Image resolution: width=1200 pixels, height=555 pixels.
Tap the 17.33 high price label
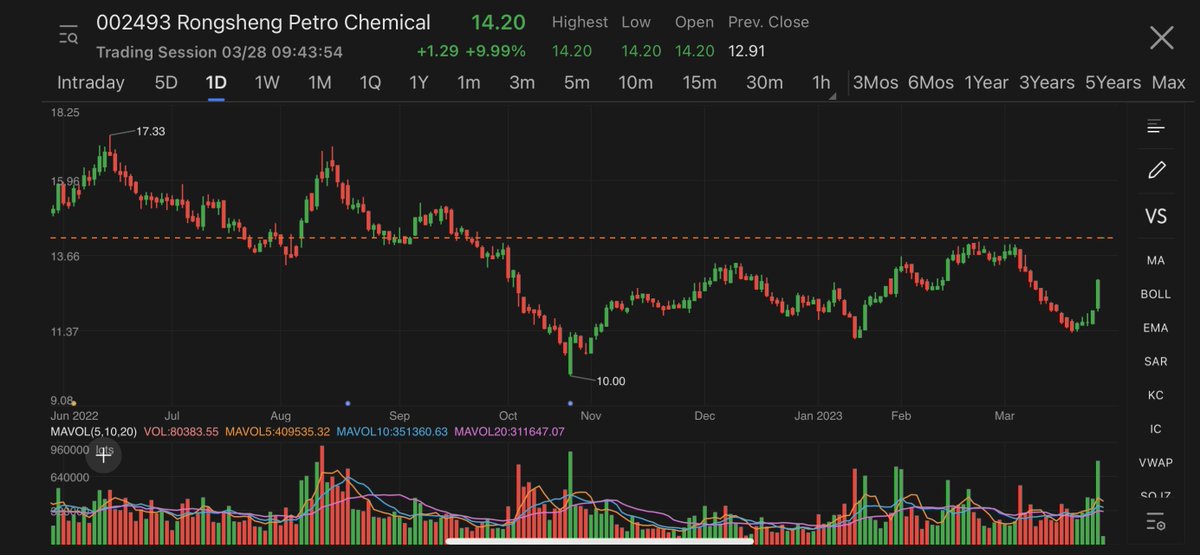pos(152,131)
